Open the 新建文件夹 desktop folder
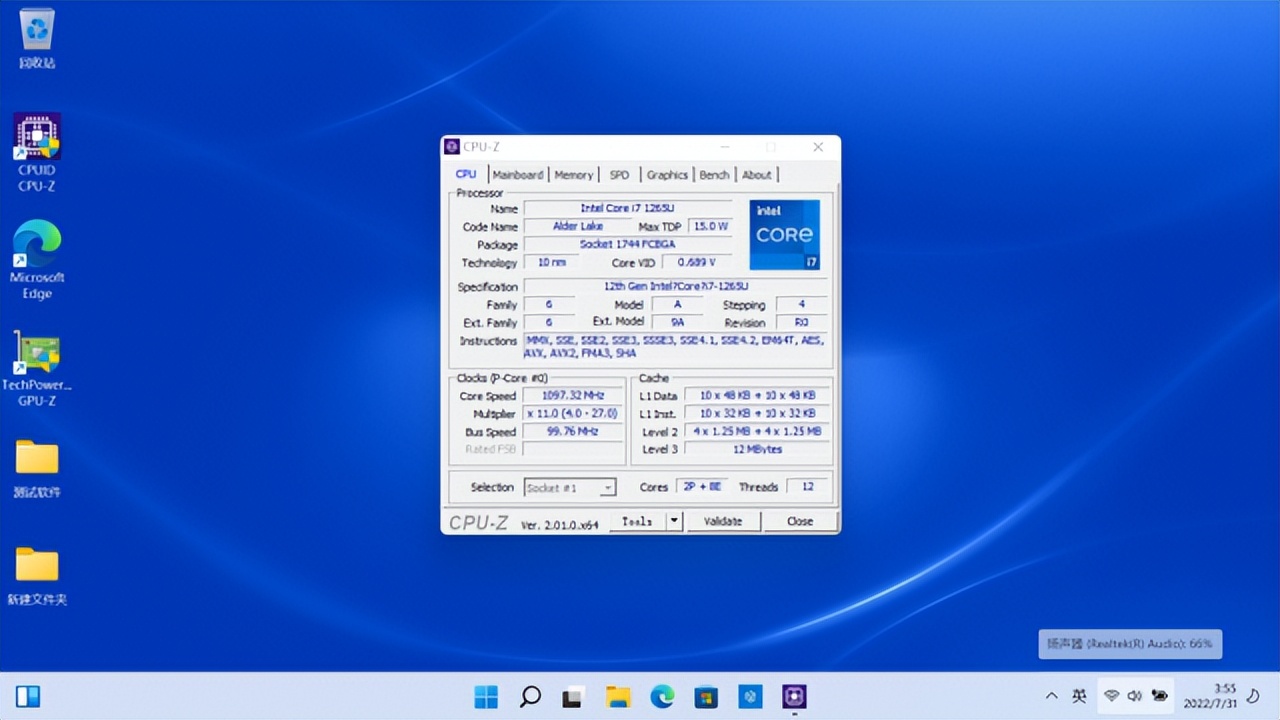The height and width of the screenshot is (720, 1280). pos(38,570)
